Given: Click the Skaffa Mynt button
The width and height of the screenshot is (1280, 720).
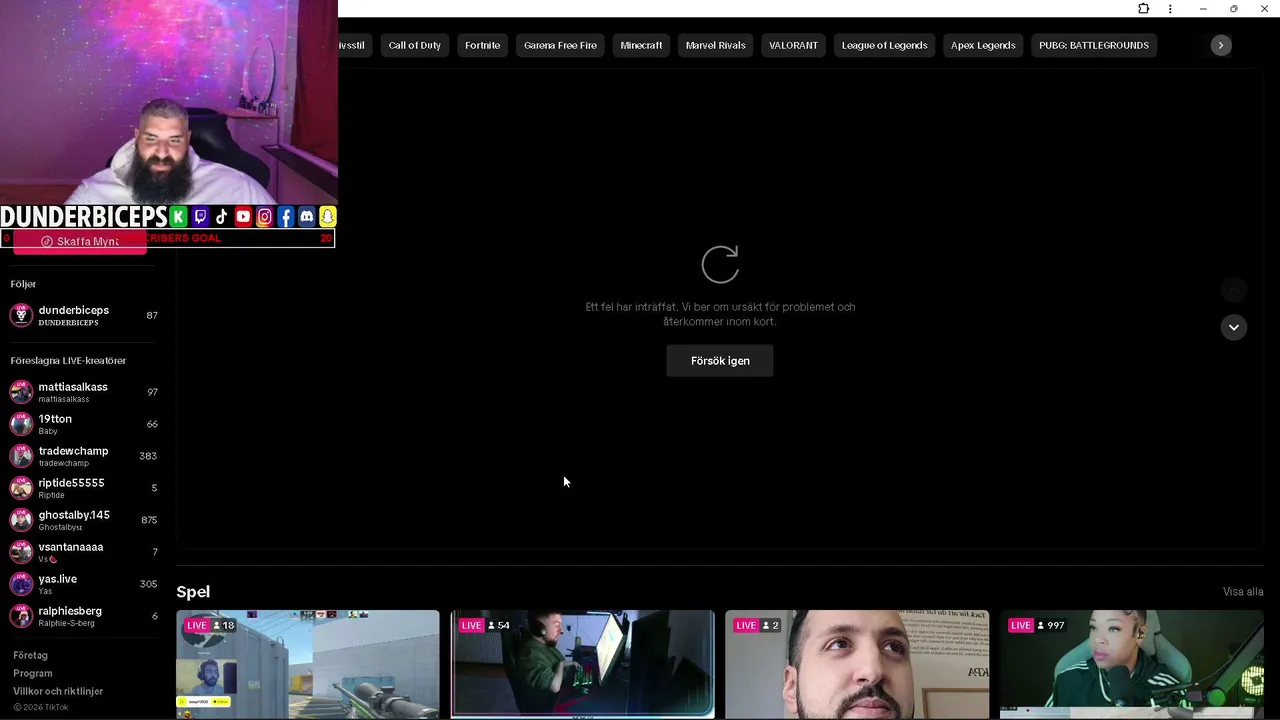Looking at the screenshot, I should tap(80, 242).
